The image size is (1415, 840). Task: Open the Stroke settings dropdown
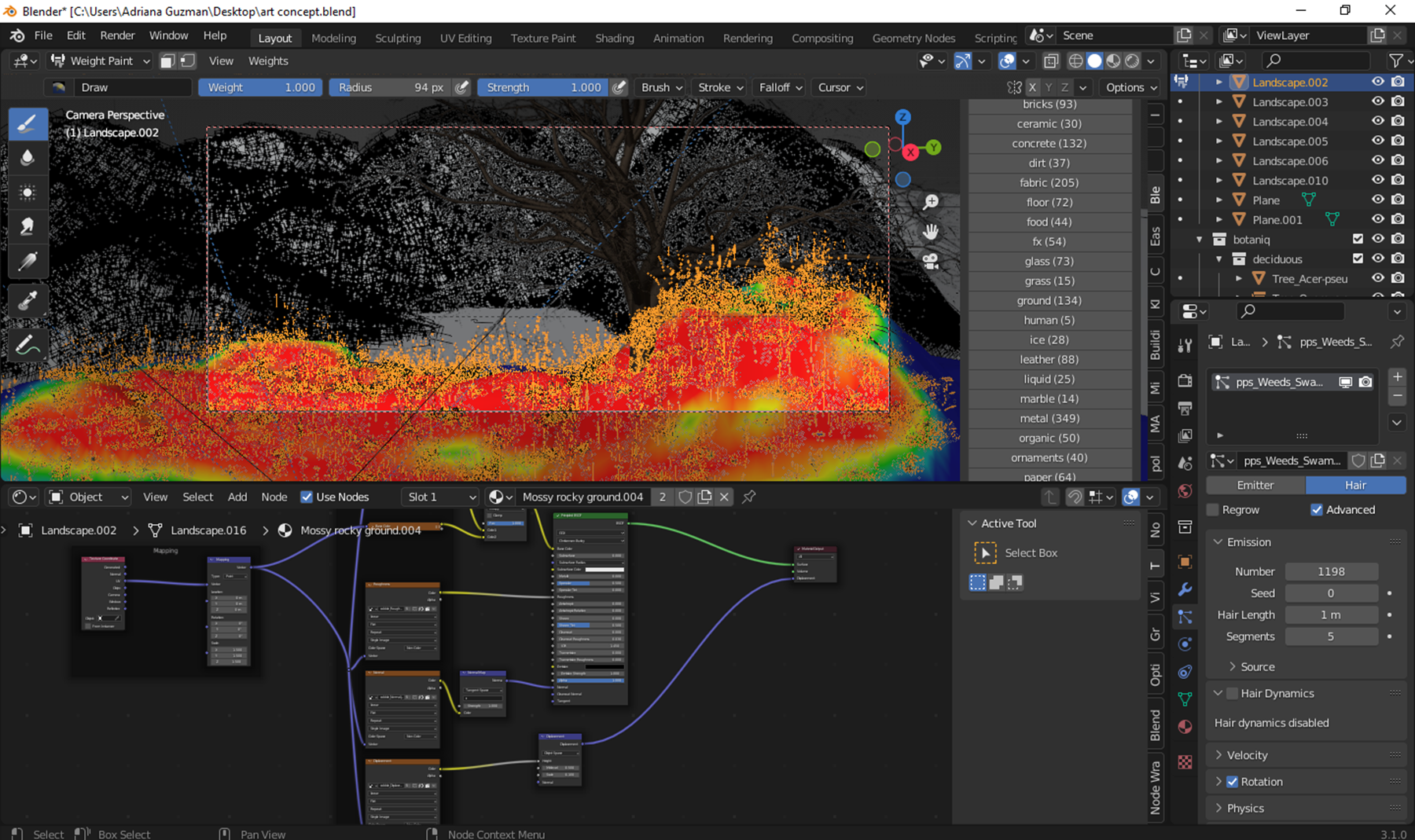click(721, 87)
